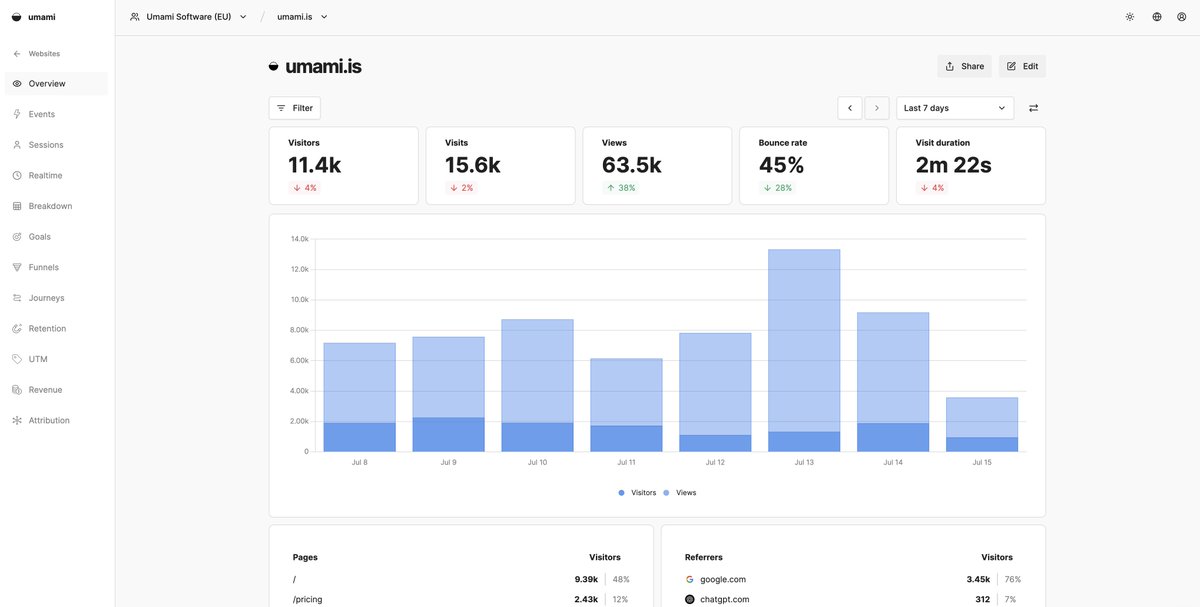Click the Share button
Image resolution: width=1200 pixels, height=607 pixels.
pyautogui.click(x=964, y=66)
